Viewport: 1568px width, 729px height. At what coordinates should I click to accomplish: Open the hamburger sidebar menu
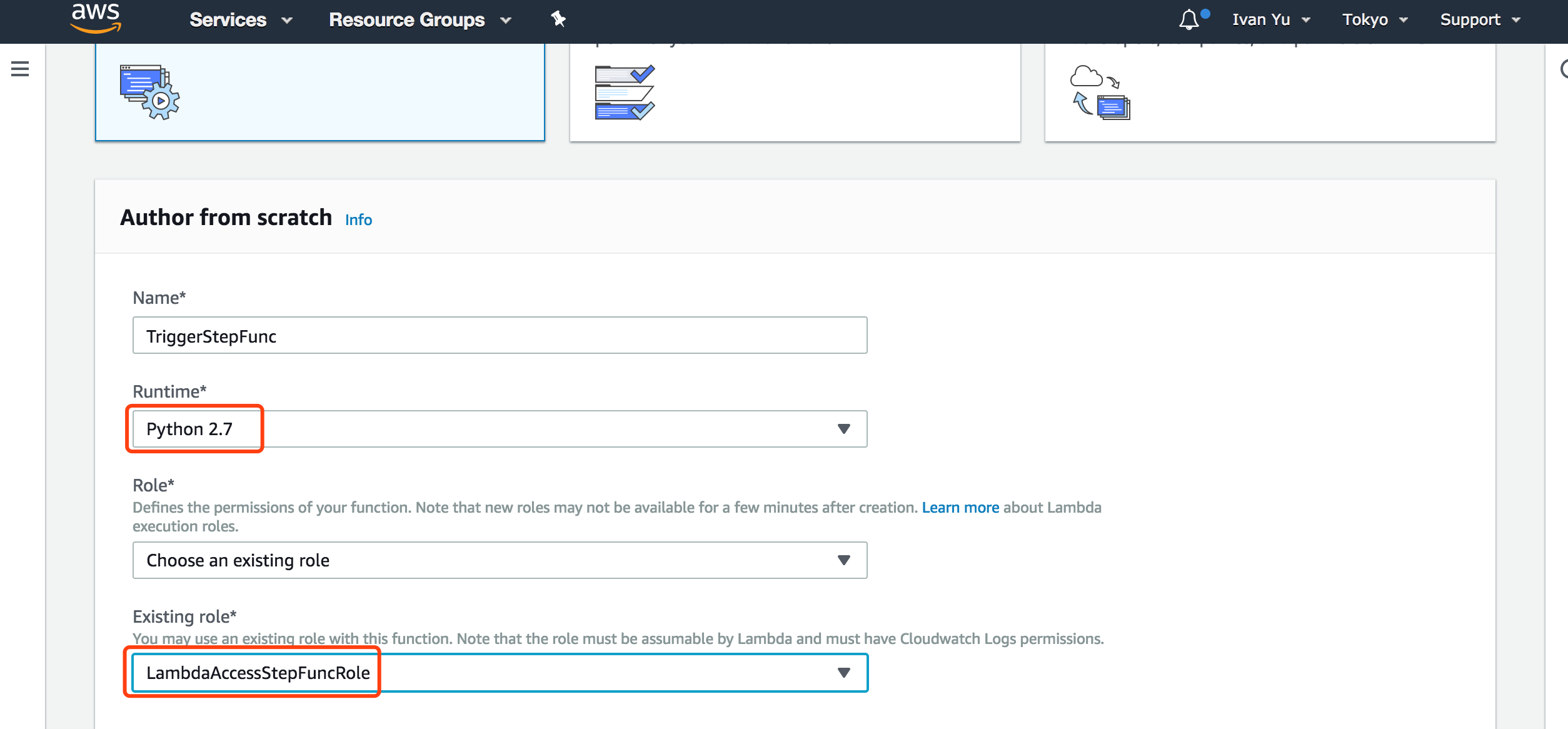[20, 69]
